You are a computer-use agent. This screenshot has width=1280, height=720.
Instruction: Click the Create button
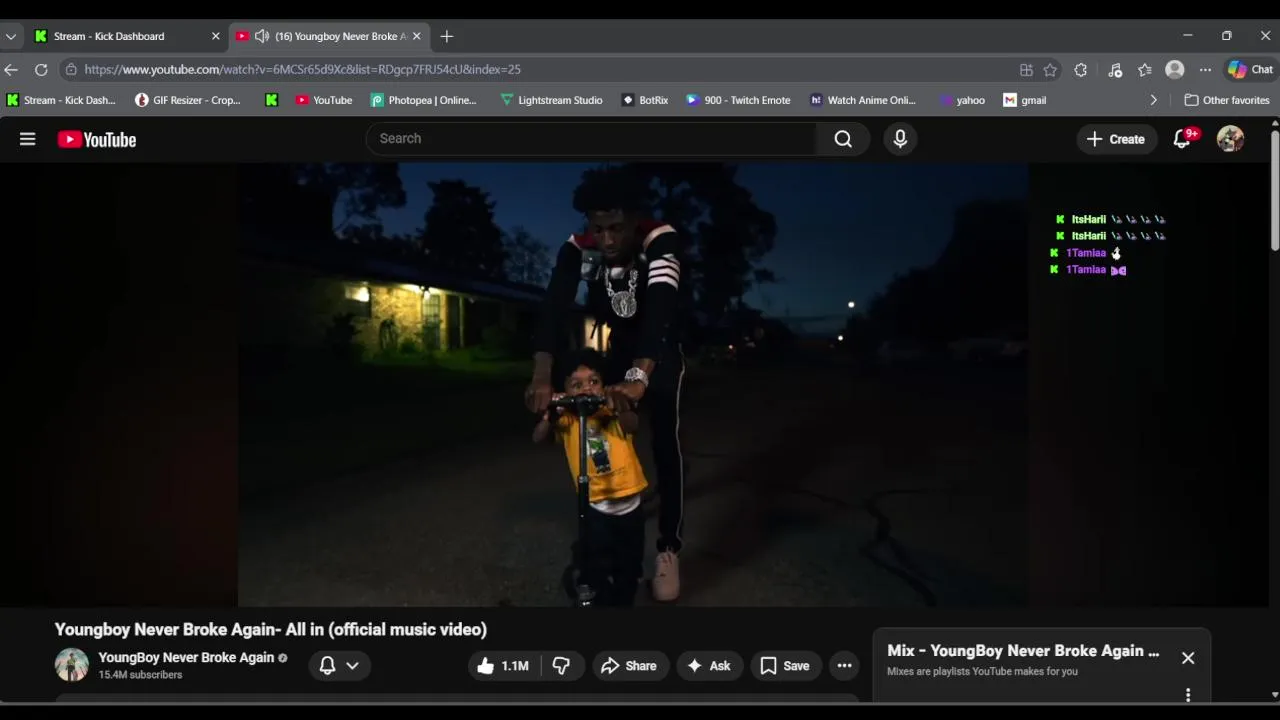pyautogui.click(x=1116, y=139)
